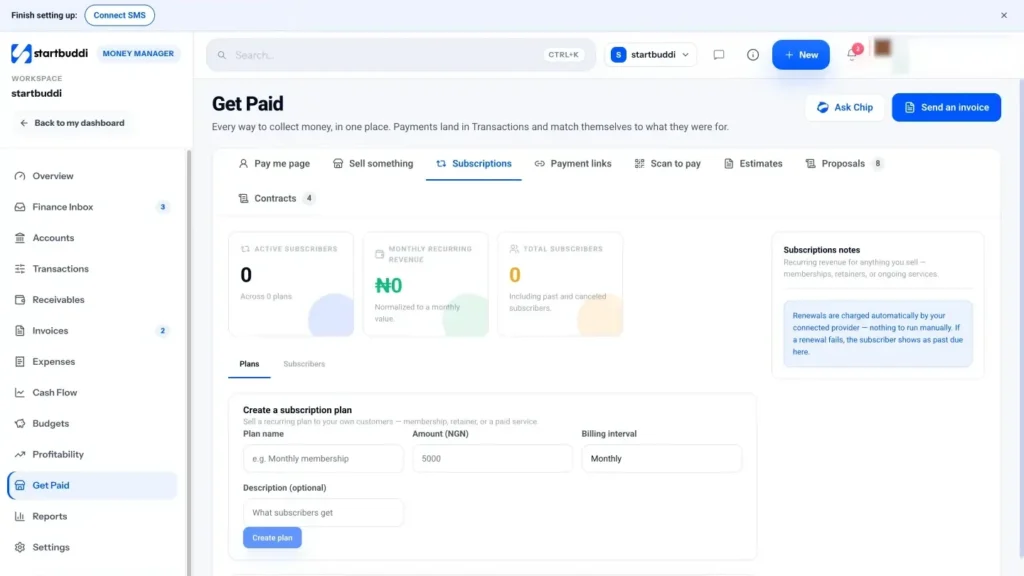Screen dimensions: 1024x576
Task: Click the Contracts scroll icon
Action: [243, 198]
